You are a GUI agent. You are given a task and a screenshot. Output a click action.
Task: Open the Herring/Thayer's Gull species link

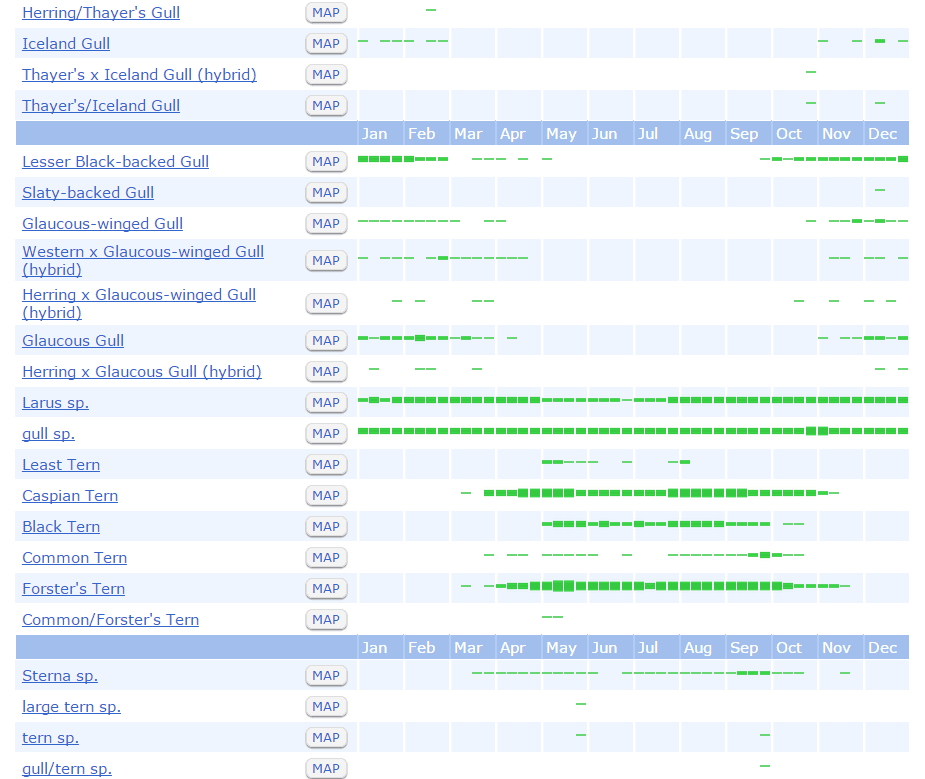101,12
